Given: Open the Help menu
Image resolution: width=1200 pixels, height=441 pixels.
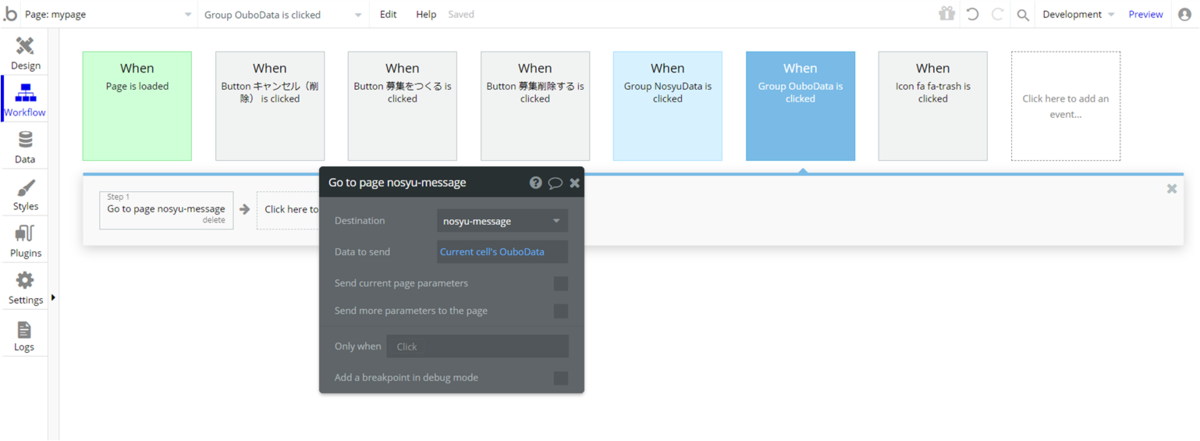Looking at the screenshot, I should click(426, 14).
